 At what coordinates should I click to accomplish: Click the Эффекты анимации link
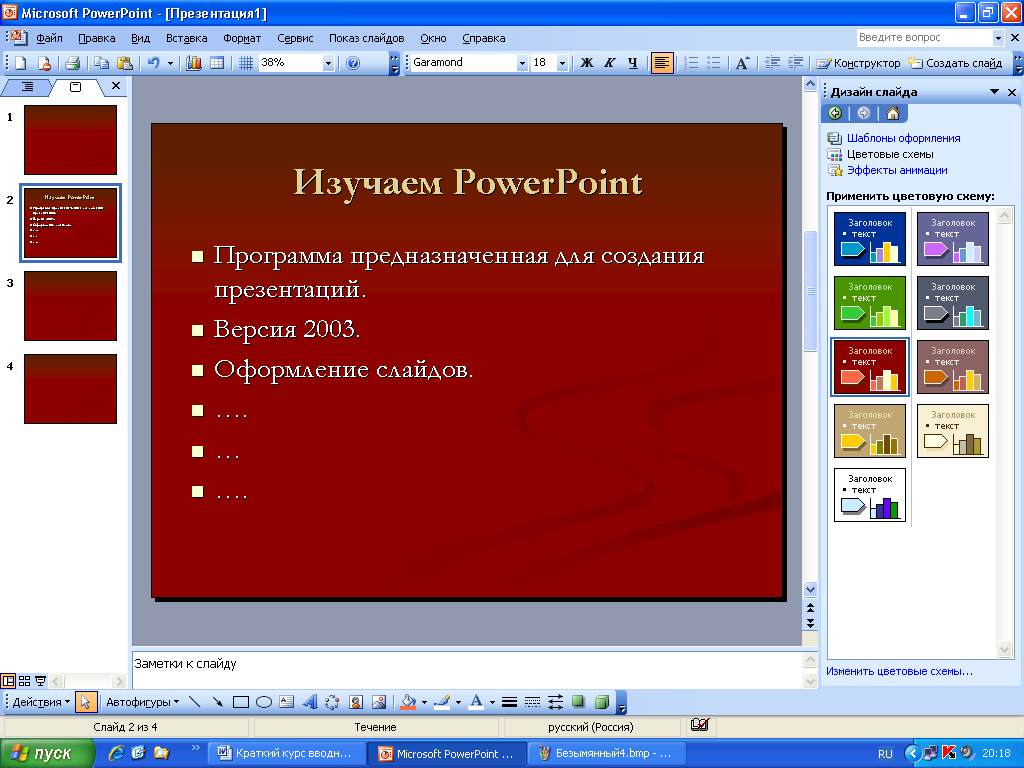pyautogui.click(x=897, y=170)
